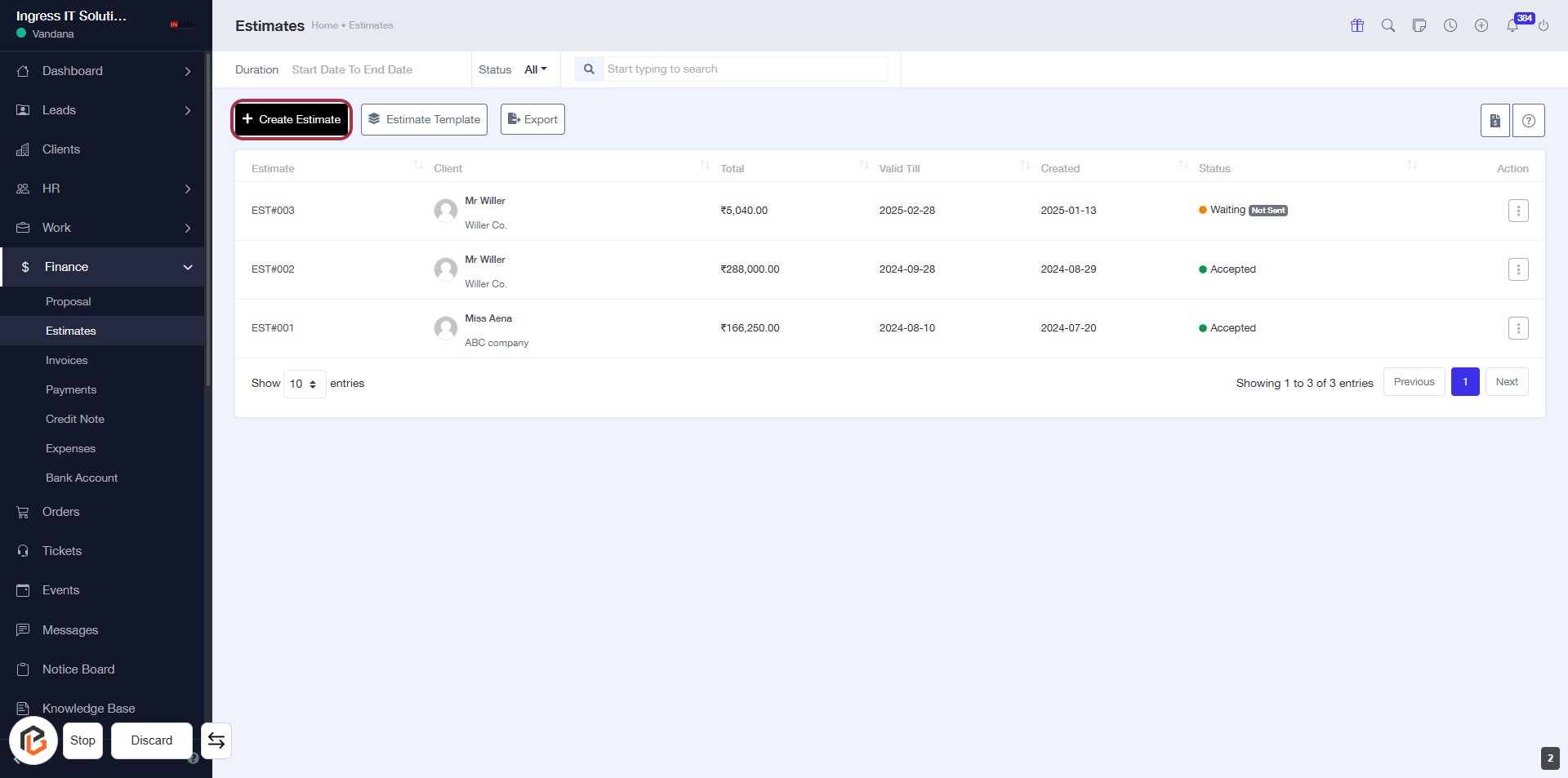Click the Start typing to search field
Image resolution: width=1568 pixels, height=778 pixels.
[x=745, y=69]
